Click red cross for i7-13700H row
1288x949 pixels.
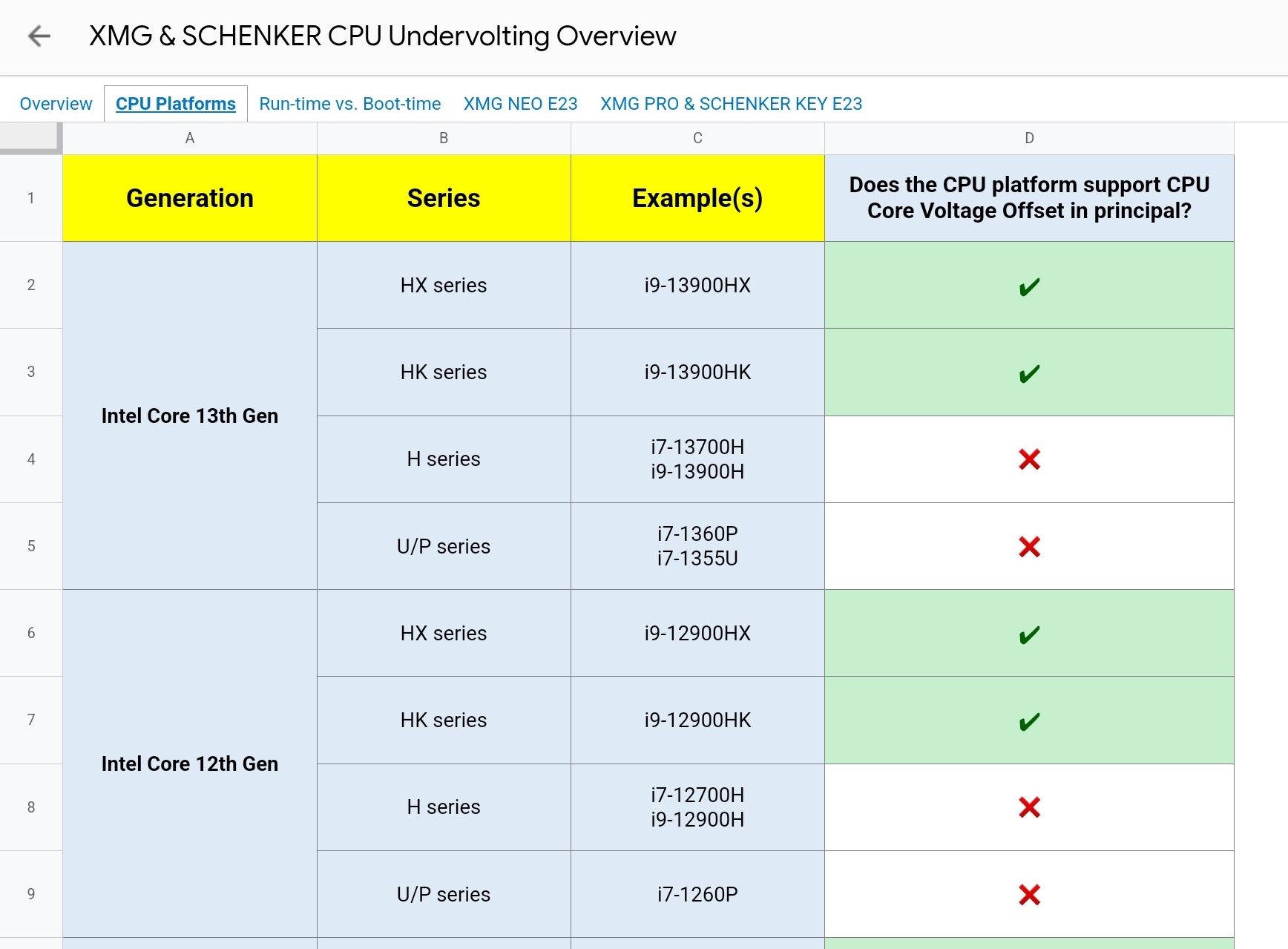[1029, 459]
